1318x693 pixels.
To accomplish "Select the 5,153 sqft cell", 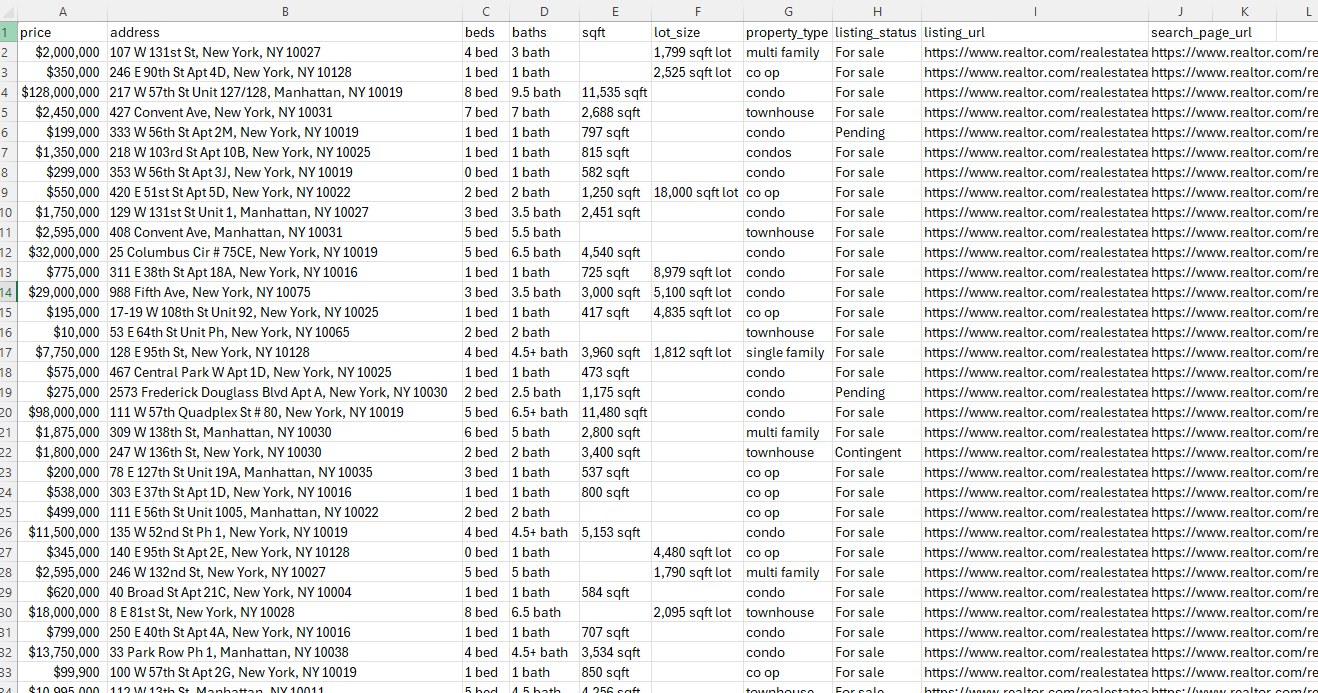I will click(615, 532).
